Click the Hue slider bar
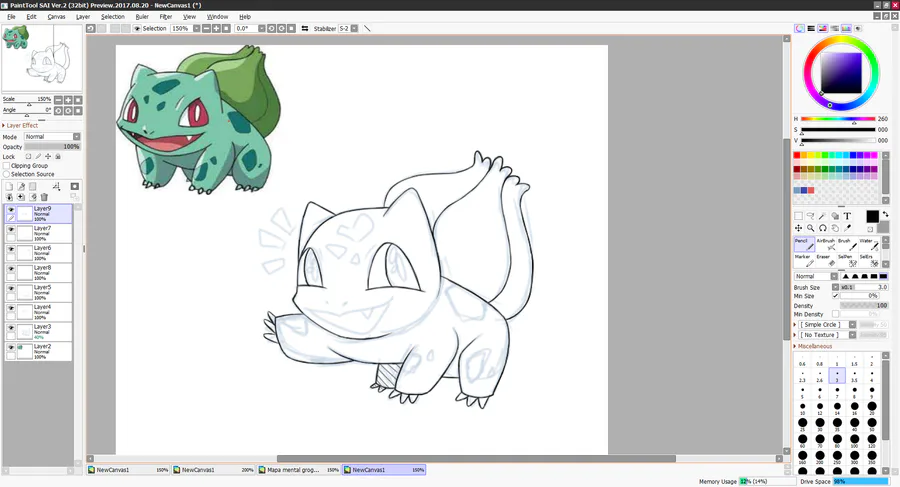Screen dimensions: 900x487 pos(838,119)
